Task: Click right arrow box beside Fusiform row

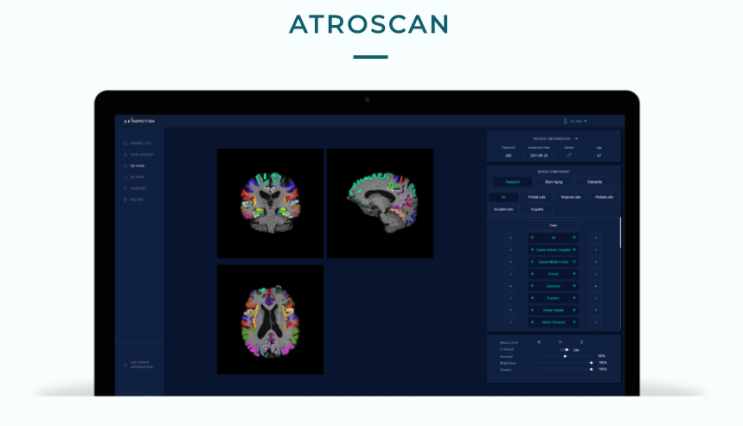Action: (596, 298)
